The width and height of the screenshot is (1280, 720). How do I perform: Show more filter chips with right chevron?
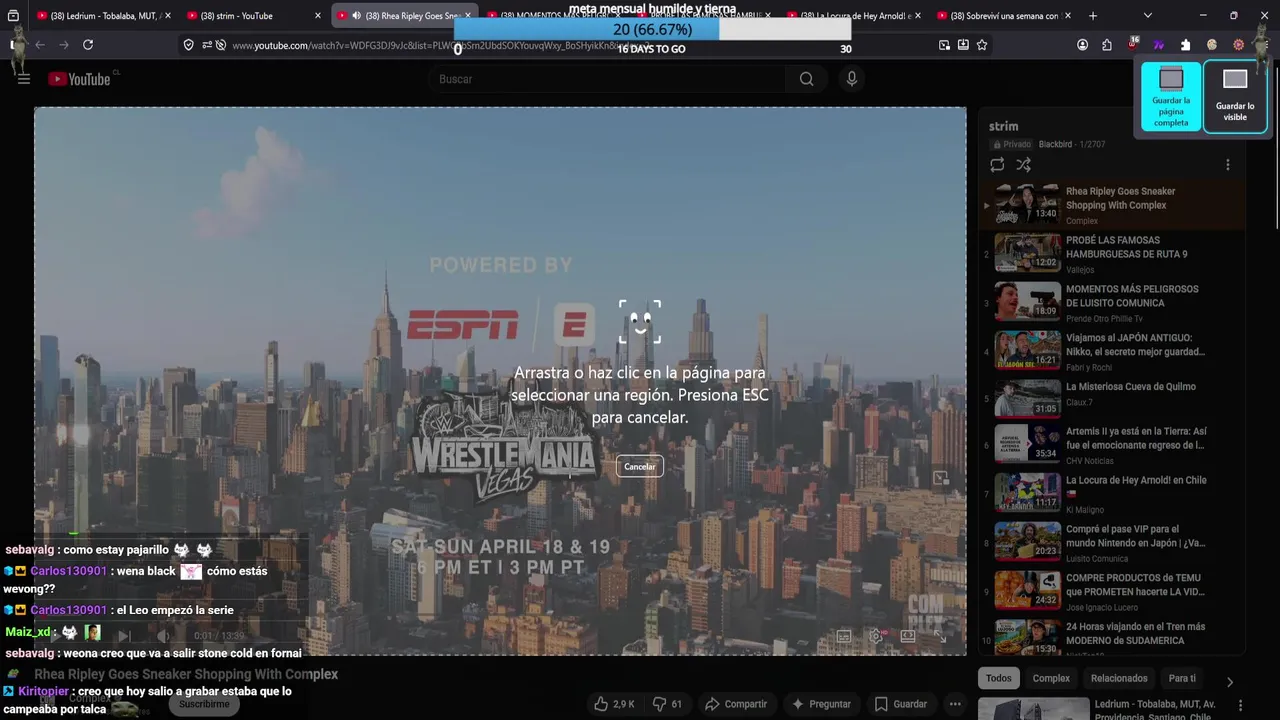tap(1229, 682)
